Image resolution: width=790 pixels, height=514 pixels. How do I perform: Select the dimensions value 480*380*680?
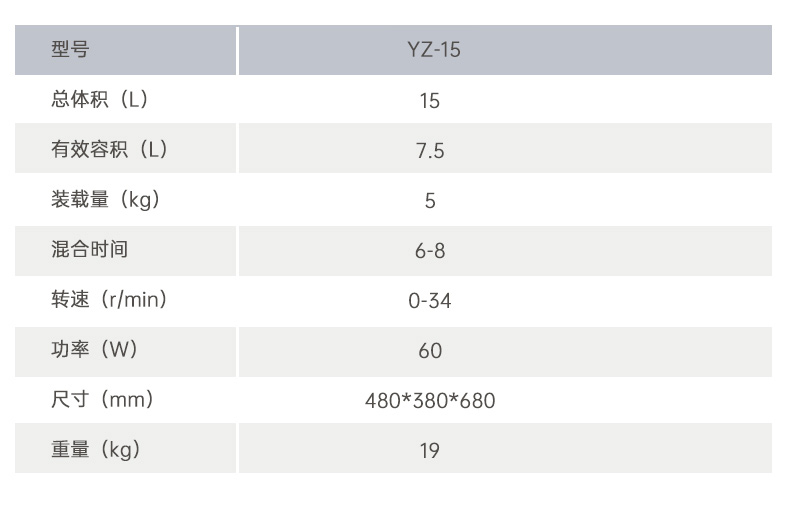430,401
